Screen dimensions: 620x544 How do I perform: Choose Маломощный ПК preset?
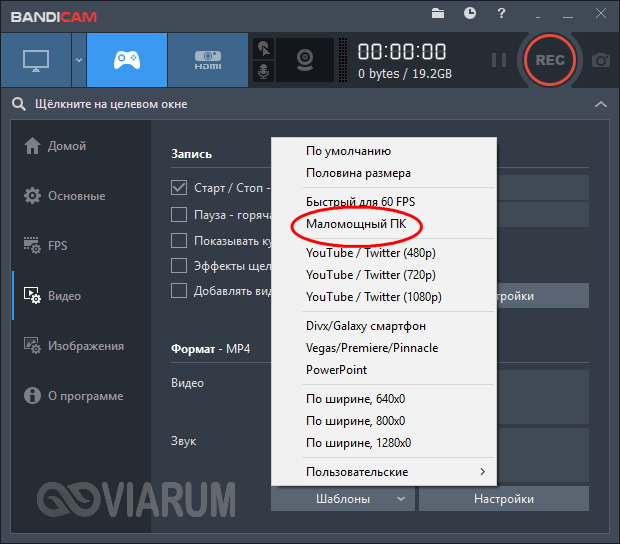coord(384,224)
